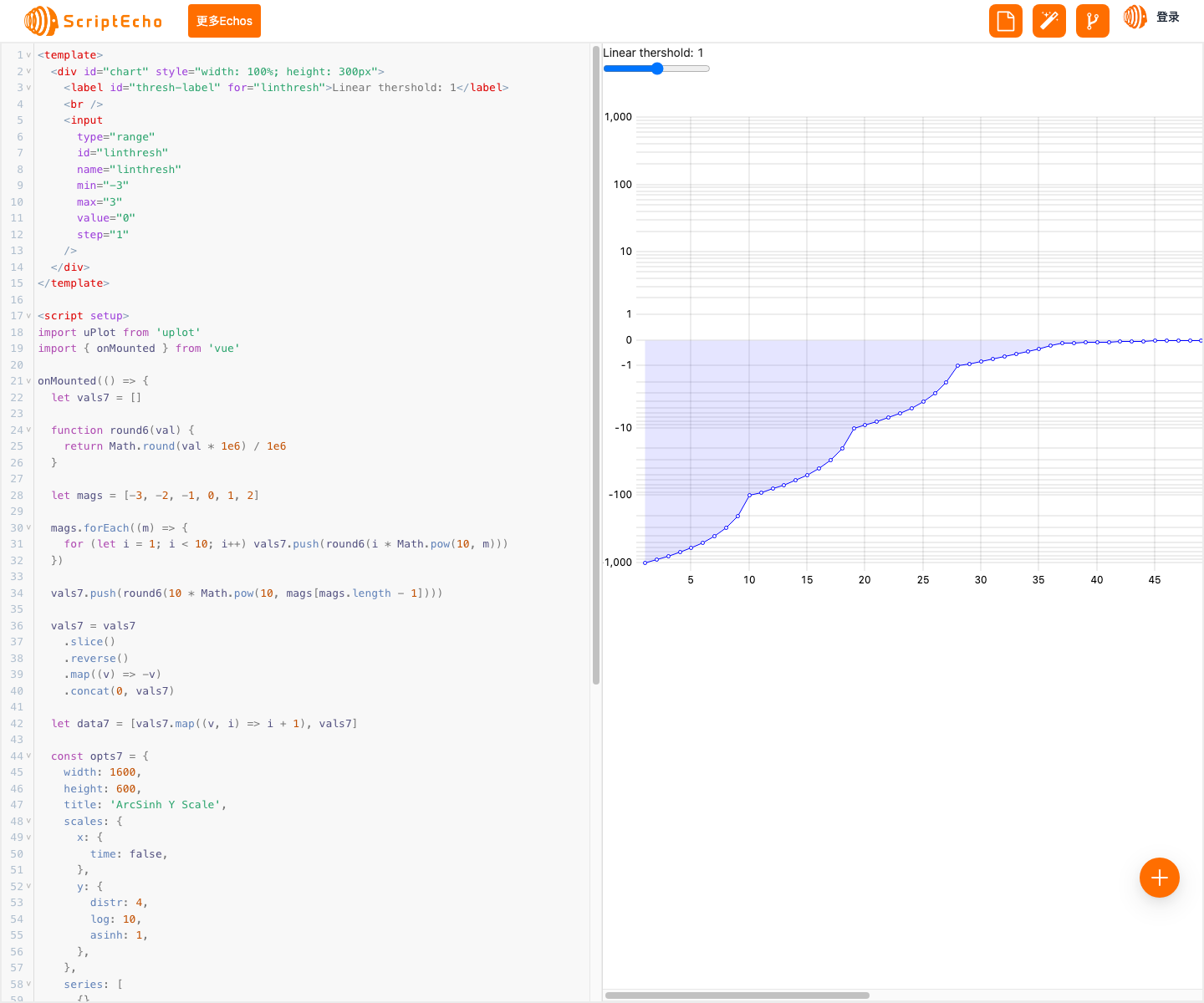Click the 10 x-axis tick label

749,579
